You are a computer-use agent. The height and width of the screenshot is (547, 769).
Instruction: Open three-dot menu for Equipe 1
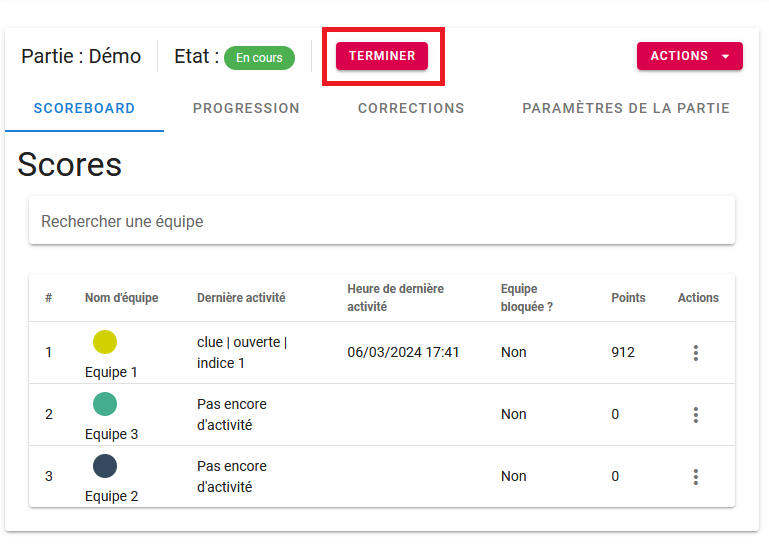[696, 353]
